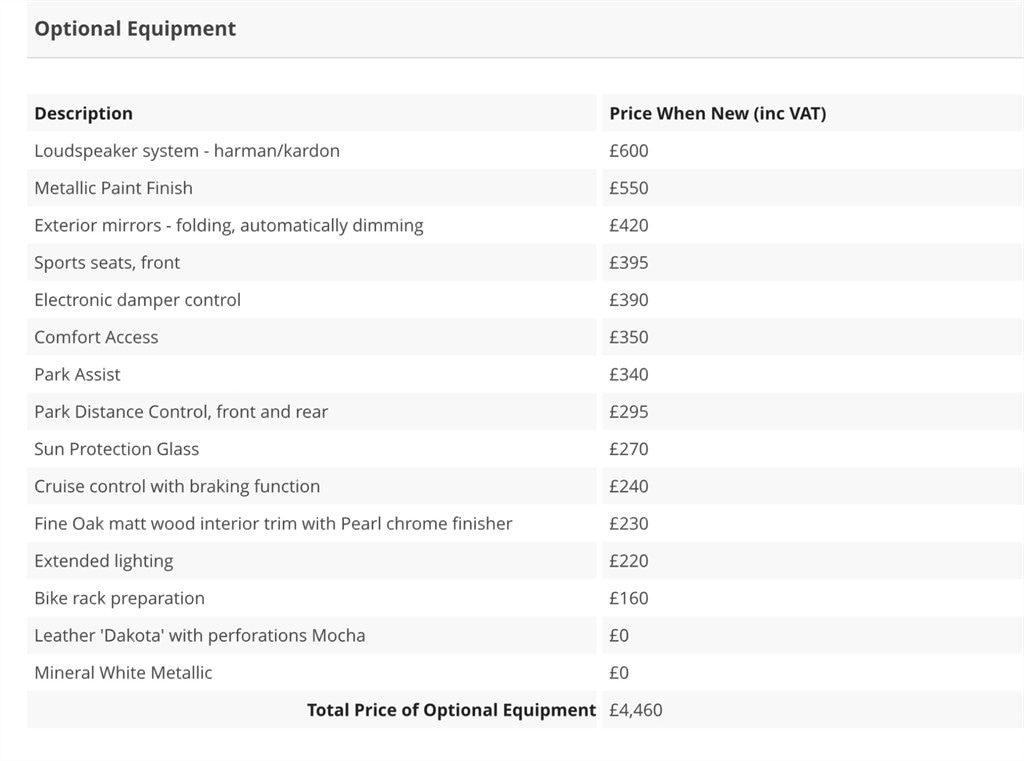Select the Metallic Paint Finish row
This screenshot has height=761, width=1024.
click(x=113, y=188)
